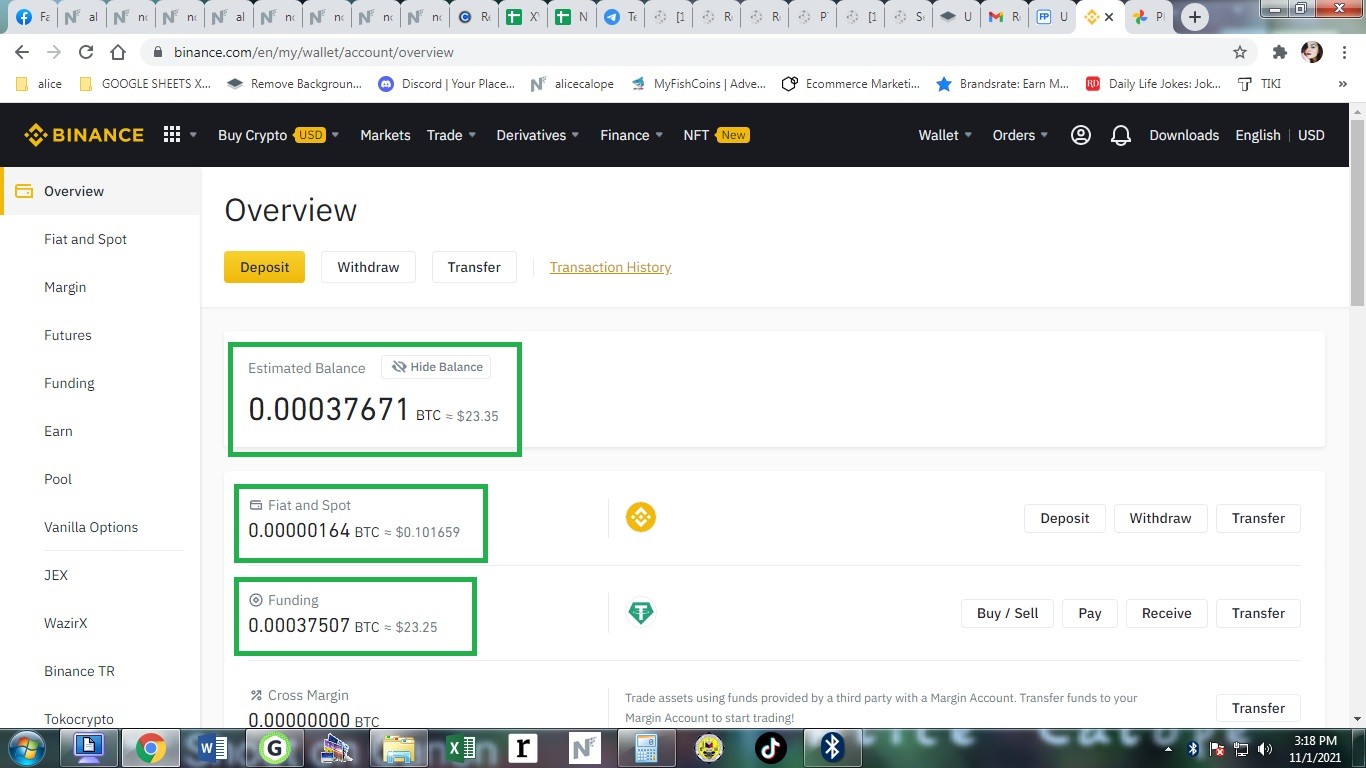Open the Chrome extensions puzzle icon
This screenshot has height=768, width=1366.
pyautogui.click(x=1279, y=52)
